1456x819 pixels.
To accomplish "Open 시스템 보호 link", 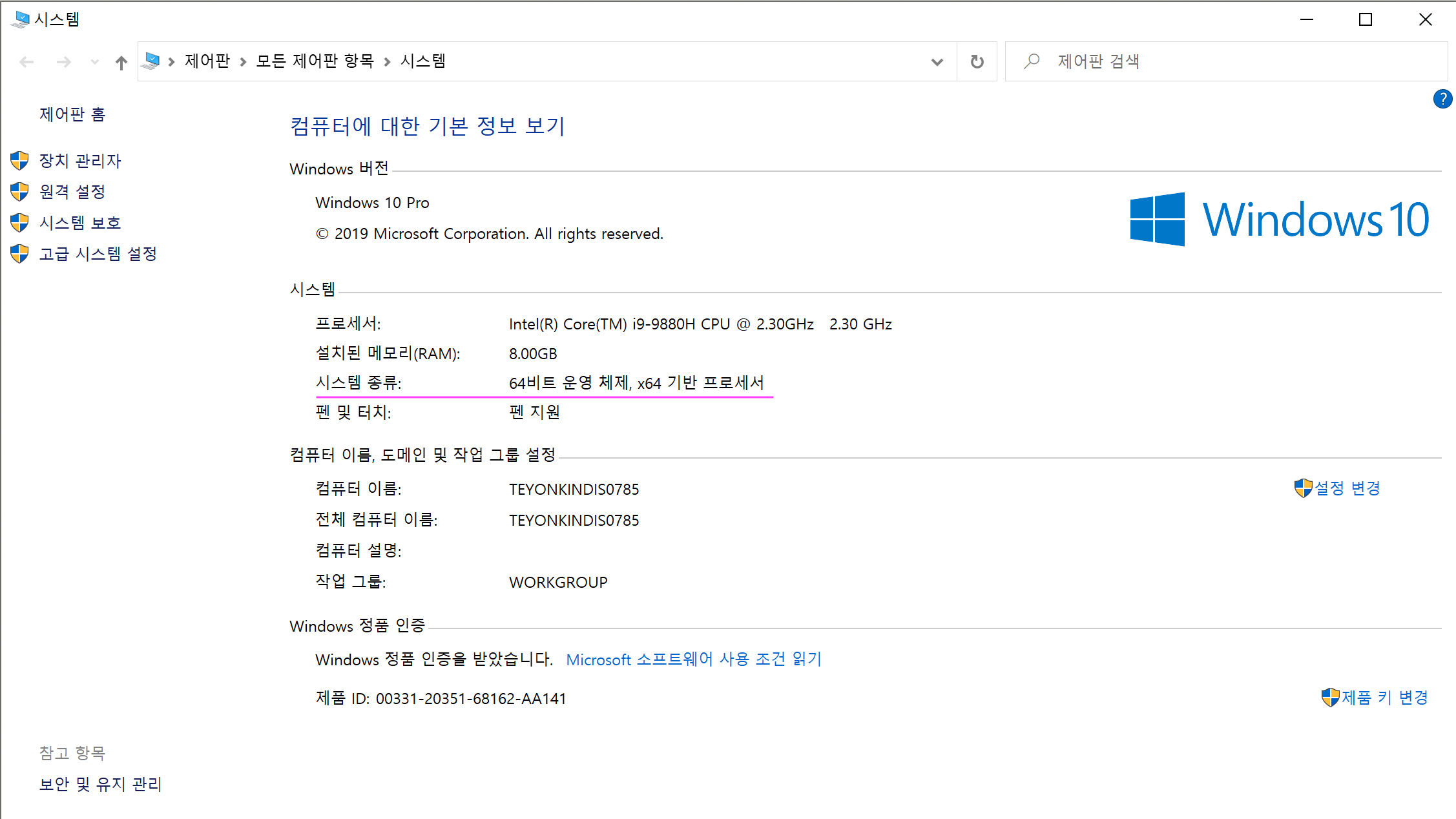I will pyautogui.click(x=80, y=223).
